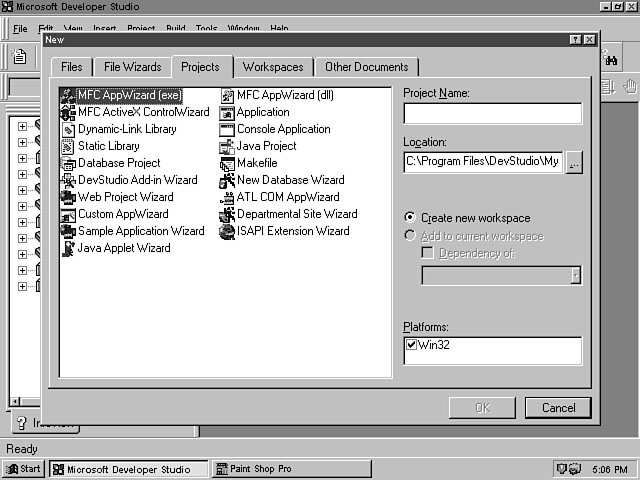Open the Windows Start menu
This screenshot has height=480, width=640.
point(24,468)
